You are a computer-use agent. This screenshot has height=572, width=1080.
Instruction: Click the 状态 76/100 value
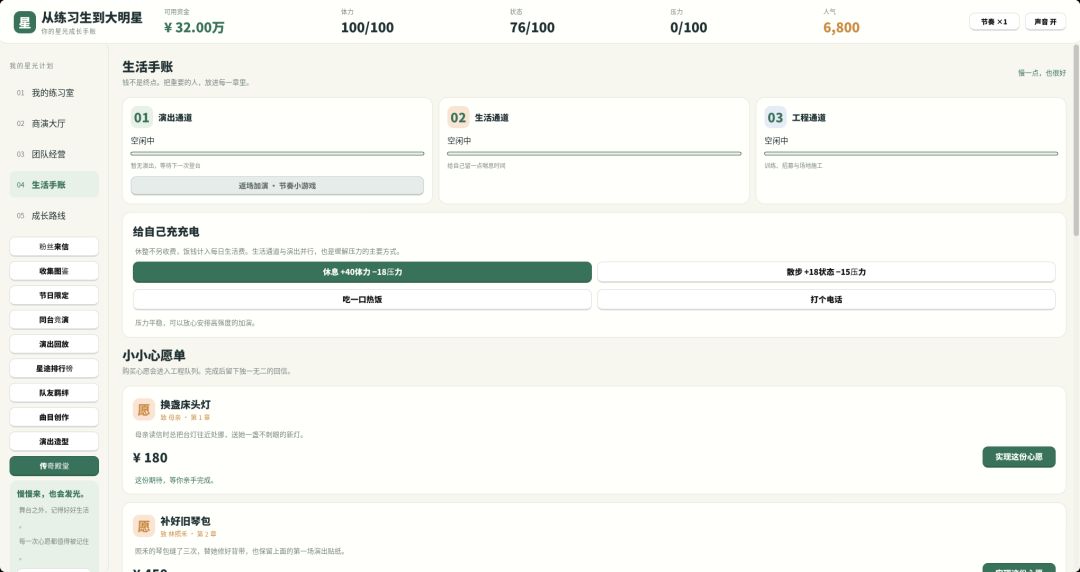(x=532, y=28)
